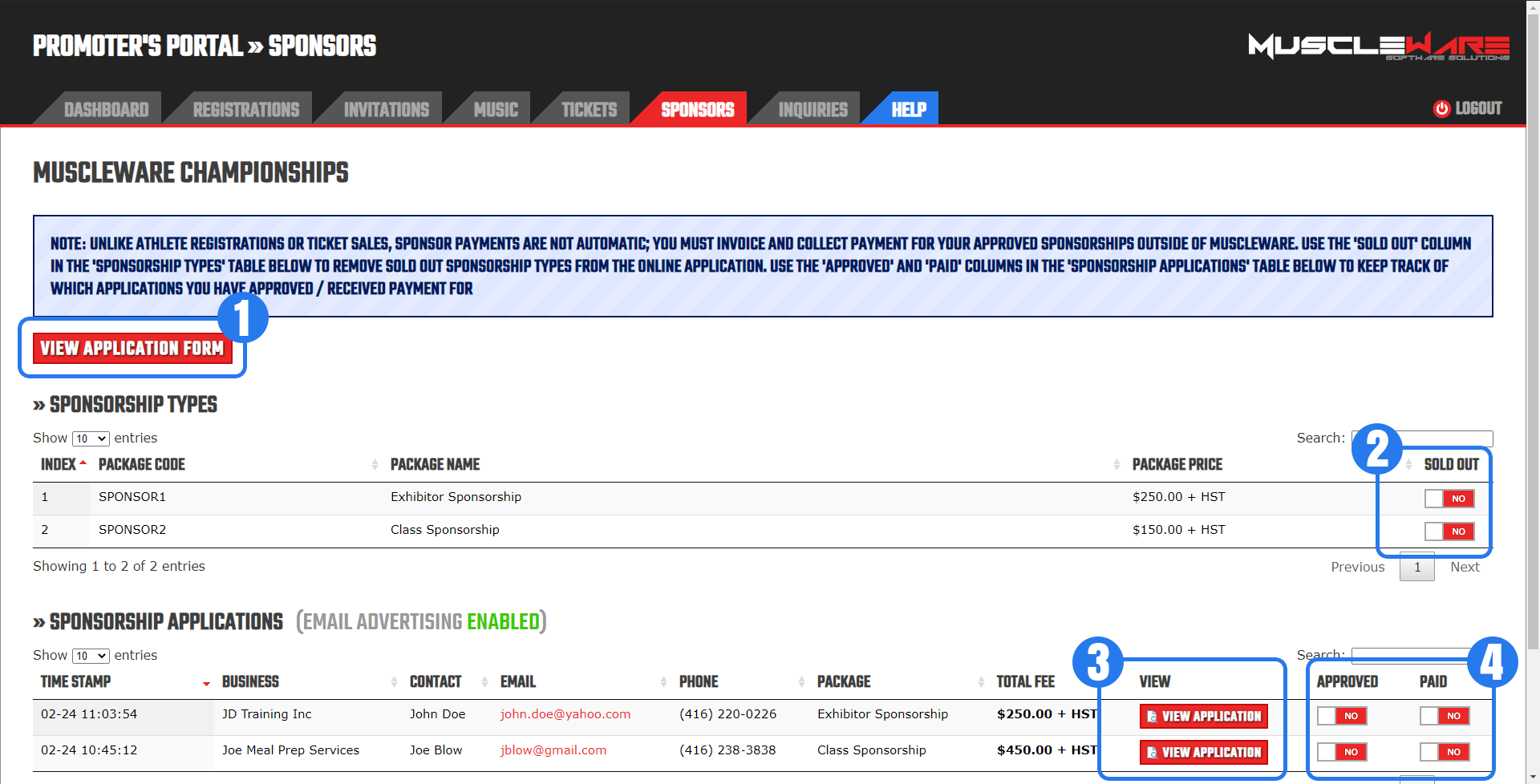Open entries dropdown in Sponsorship Types
This screenshot has height=784, width=1540.
[x=91, y=438]
